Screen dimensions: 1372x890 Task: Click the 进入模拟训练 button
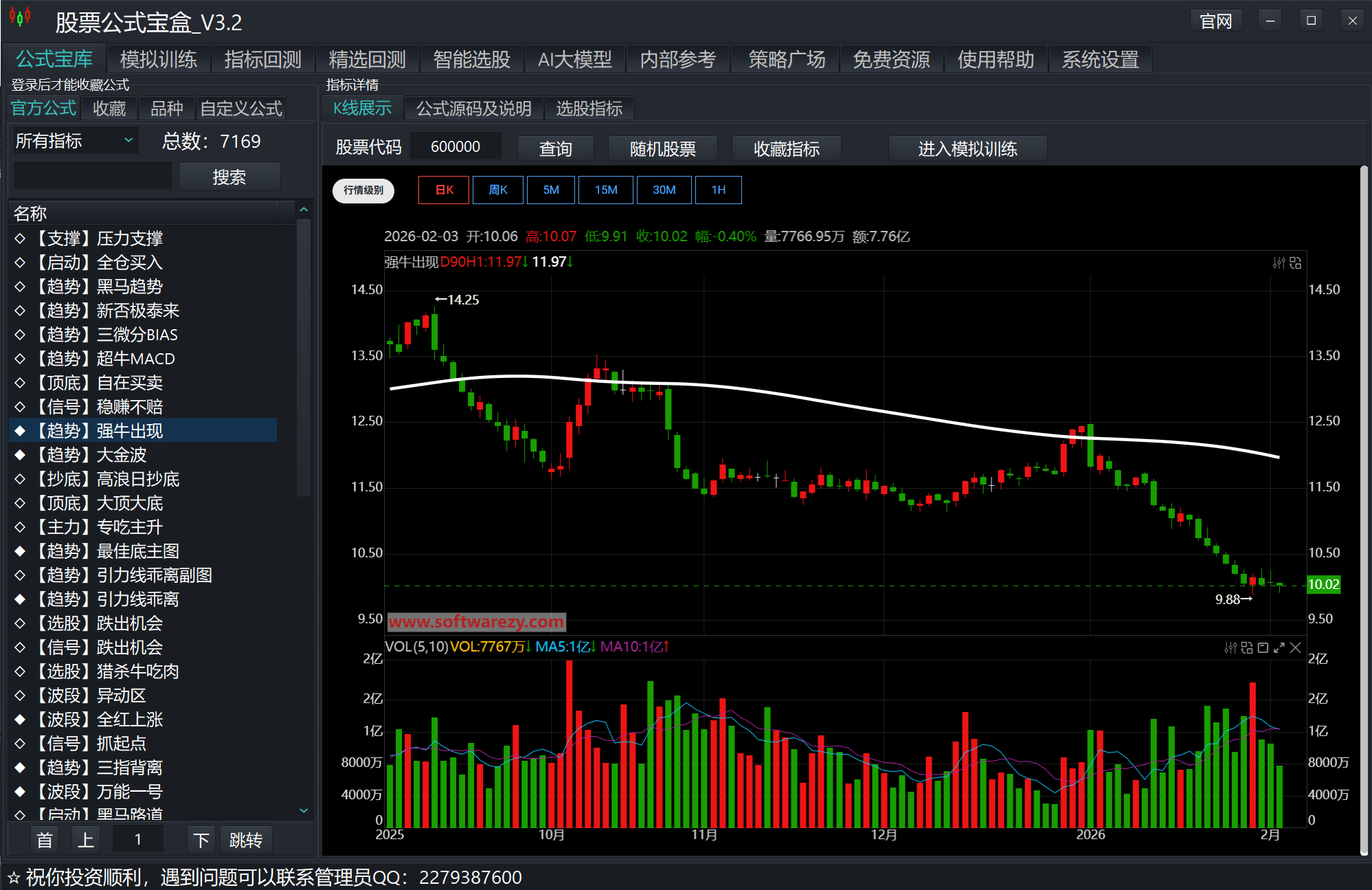coord(967,148)
